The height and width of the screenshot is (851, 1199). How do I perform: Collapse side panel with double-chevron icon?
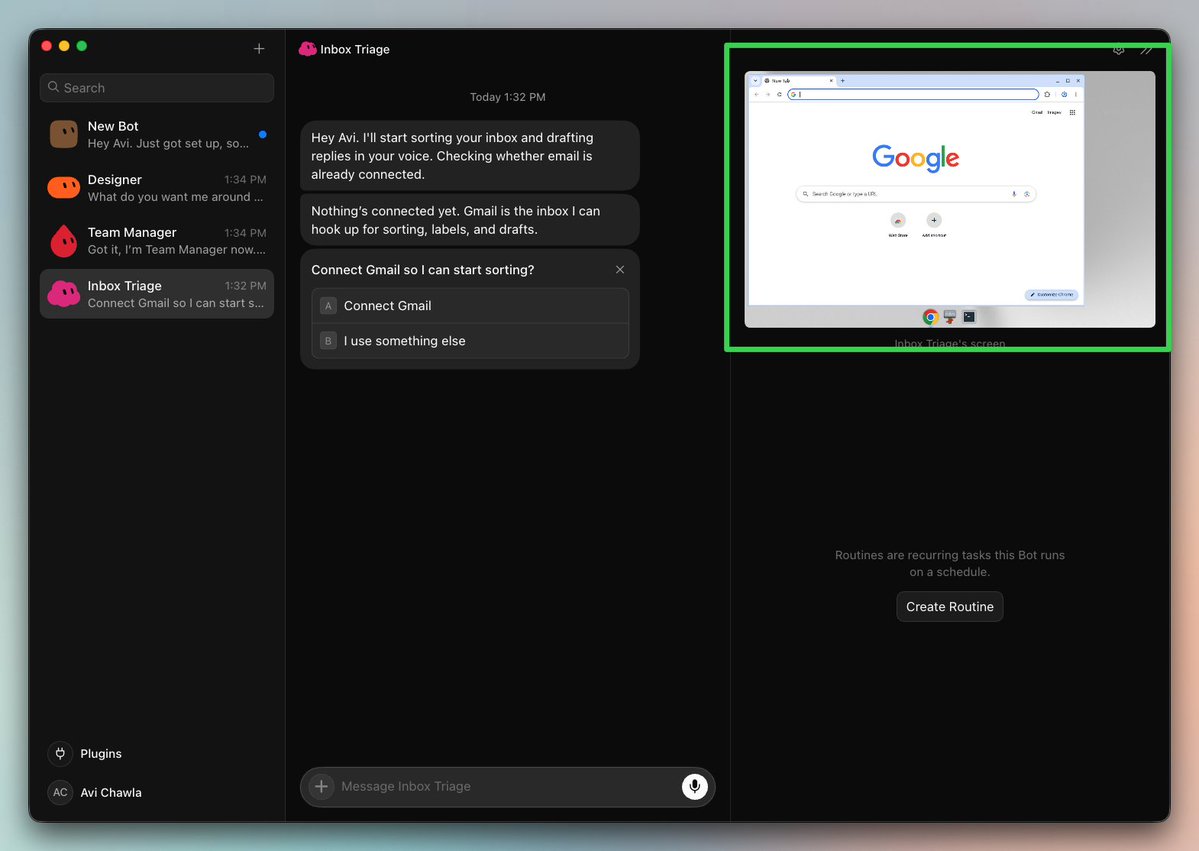point(1146,50)
